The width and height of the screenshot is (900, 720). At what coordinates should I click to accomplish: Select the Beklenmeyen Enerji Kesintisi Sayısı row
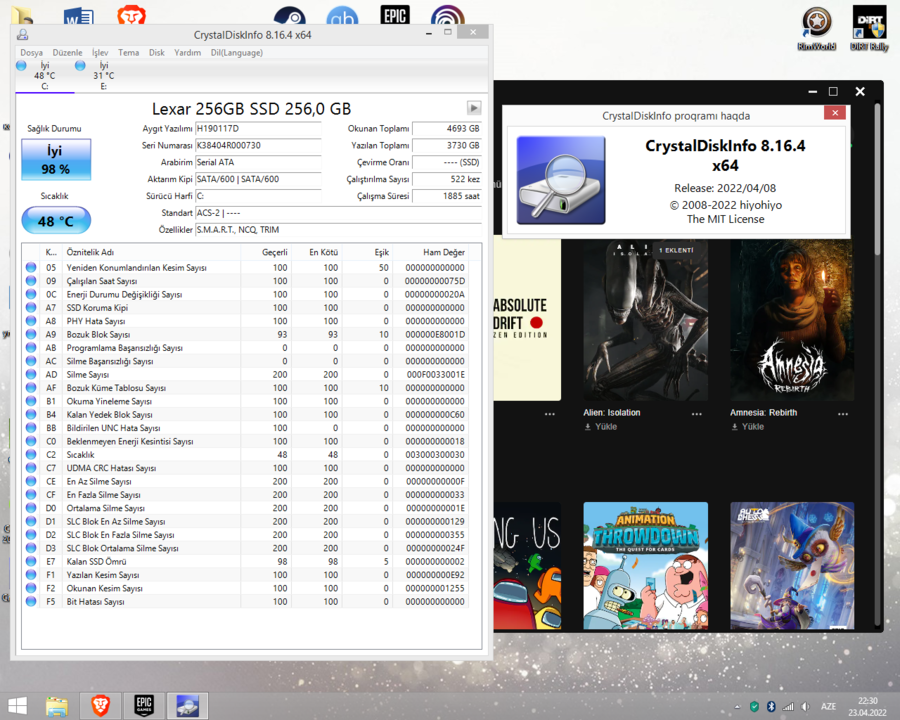click(245, 442)
